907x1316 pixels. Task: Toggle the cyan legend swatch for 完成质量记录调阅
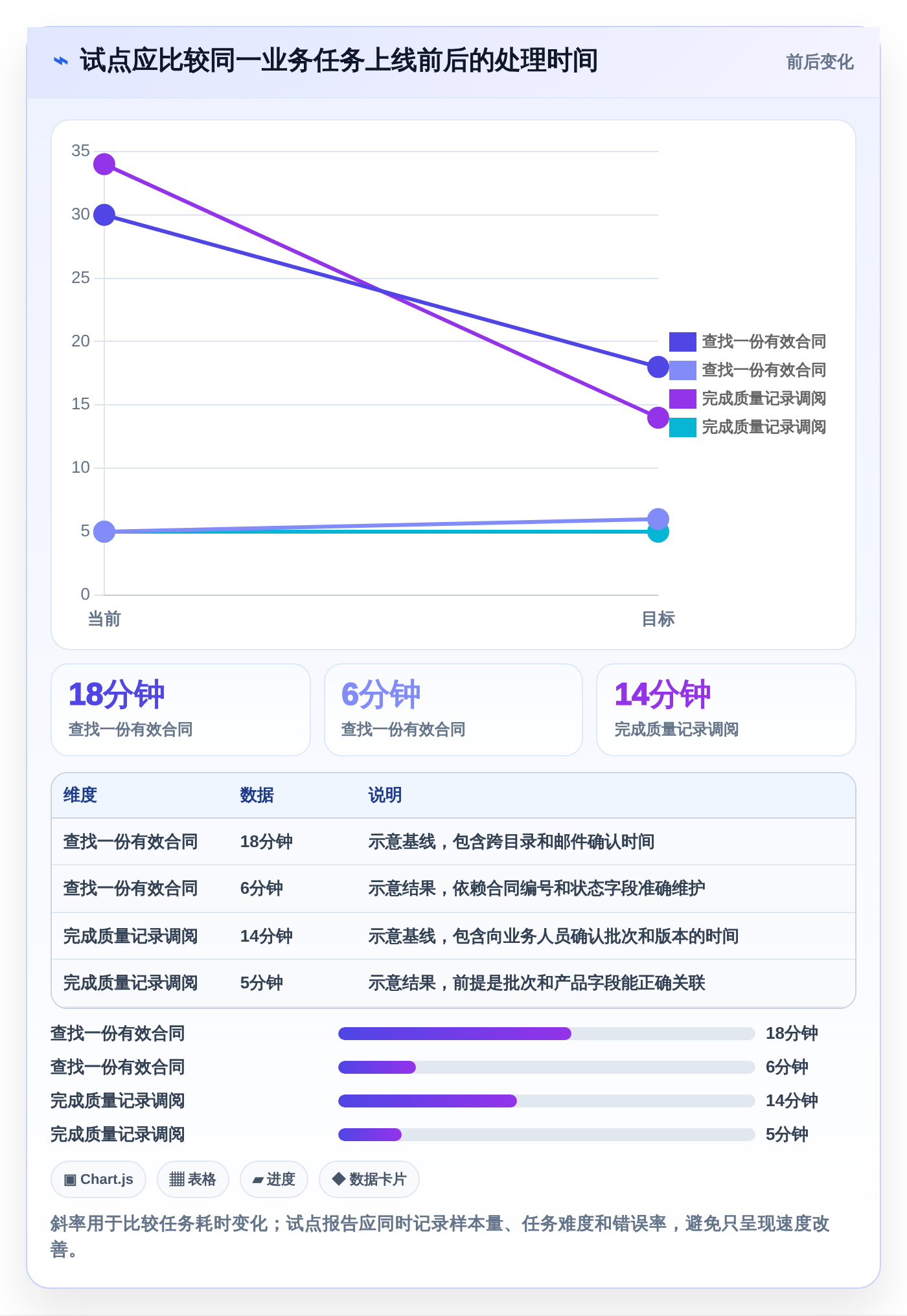pyautogui.click(x=682, y=427)
